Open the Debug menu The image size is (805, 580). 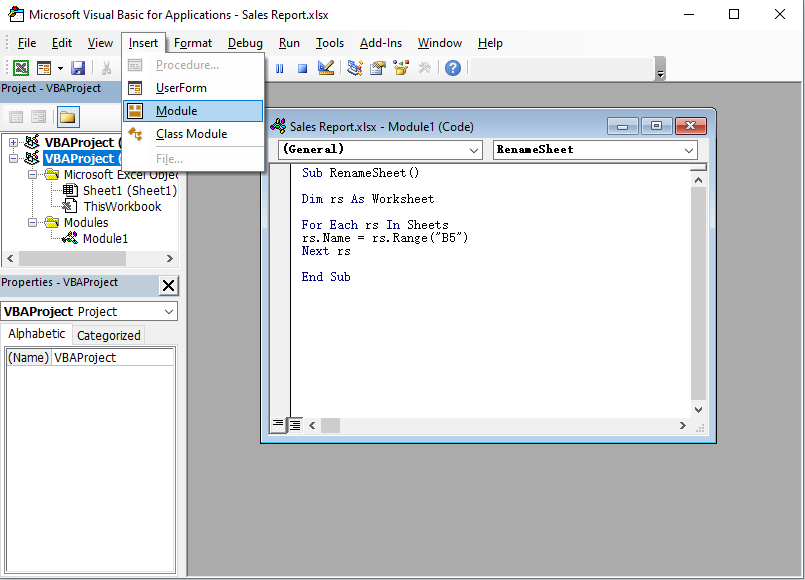tap(245, 43)
